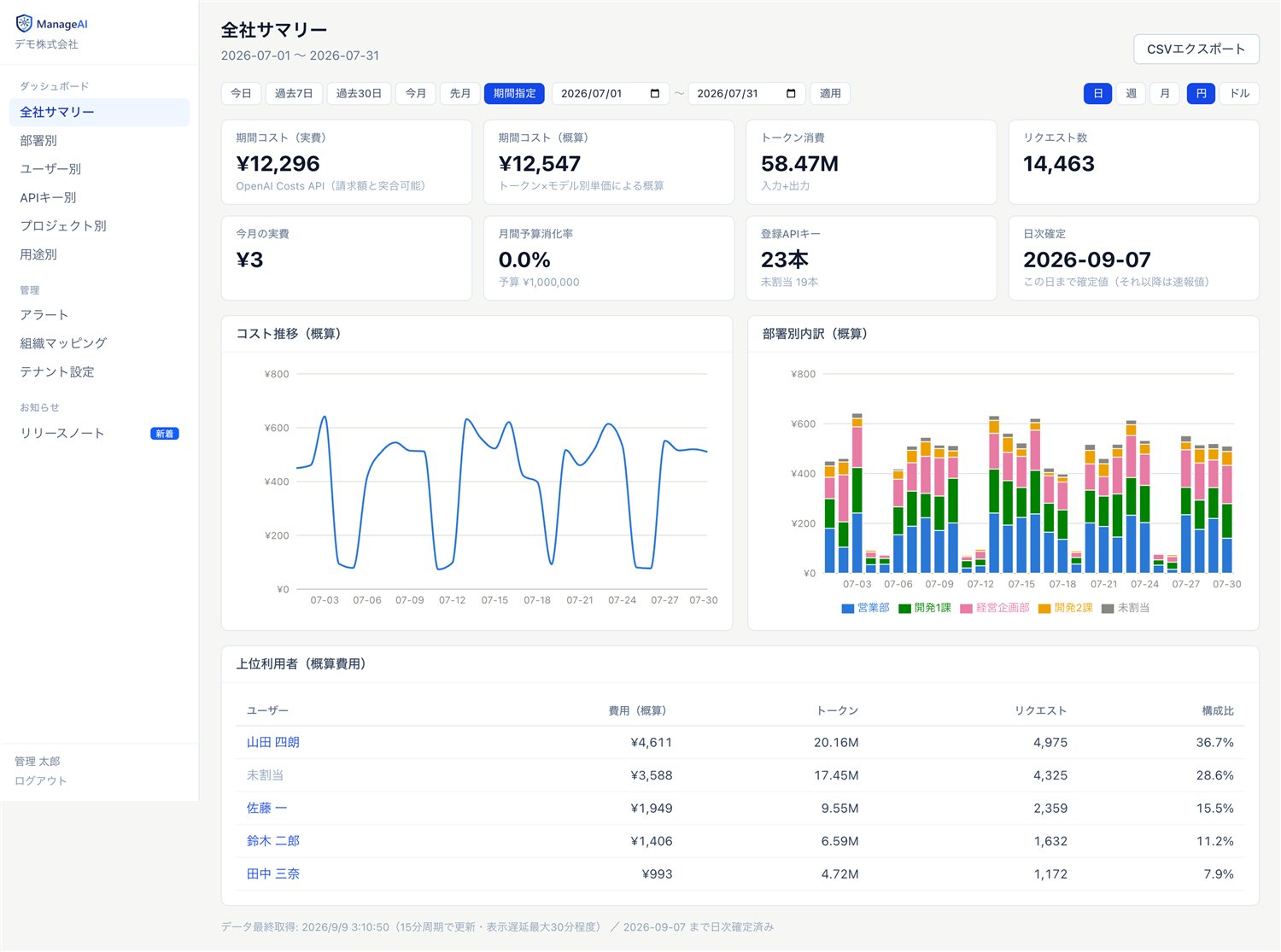
Task: Toggle 開発1課 green legend swatch
Action: [904, 609]
